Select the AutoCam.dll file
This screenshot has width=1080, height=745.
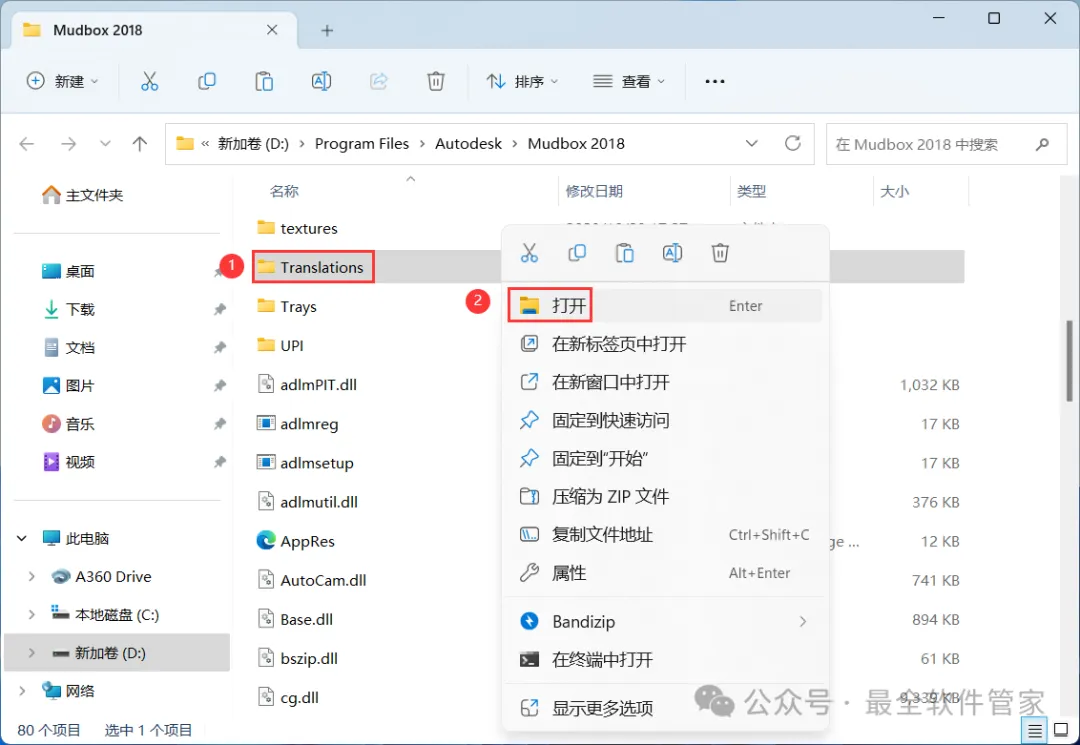[311, 580]
